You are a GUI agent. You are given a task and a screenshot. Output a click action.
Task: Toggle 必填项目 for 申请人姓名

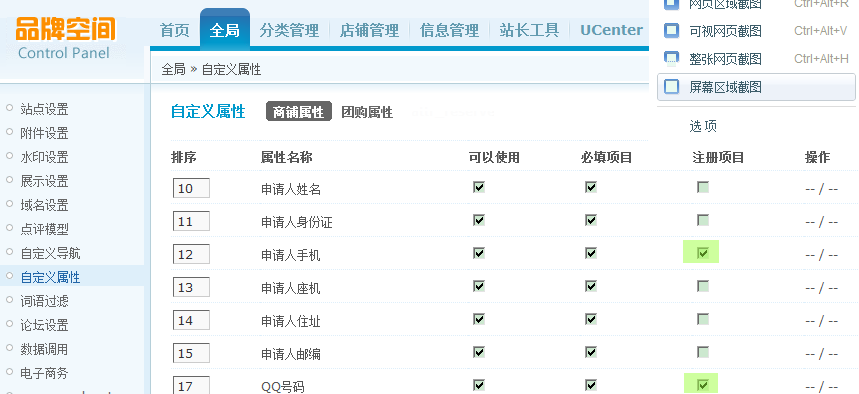591,187
